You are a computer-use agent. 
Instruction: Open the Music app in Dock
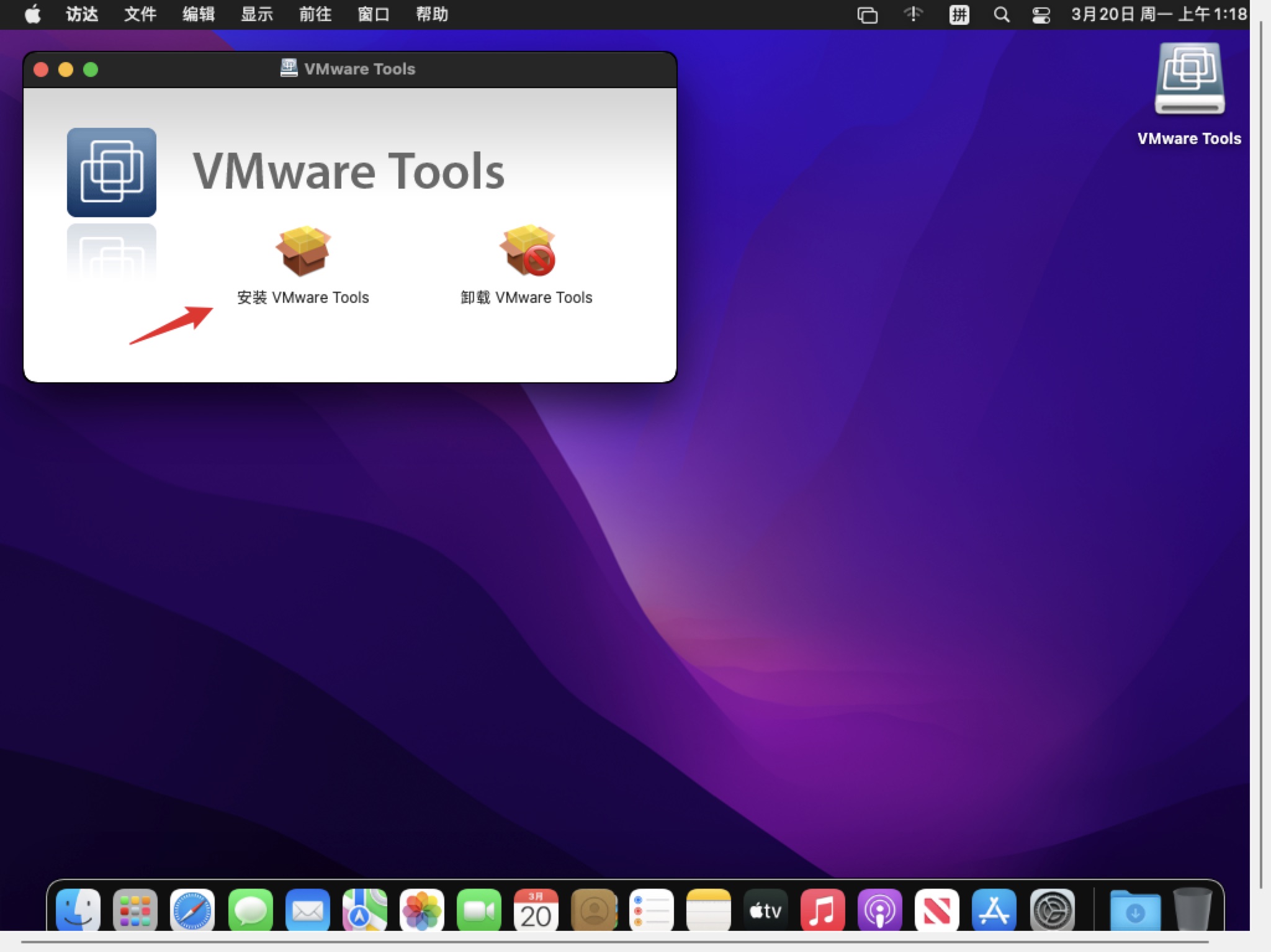822,911
